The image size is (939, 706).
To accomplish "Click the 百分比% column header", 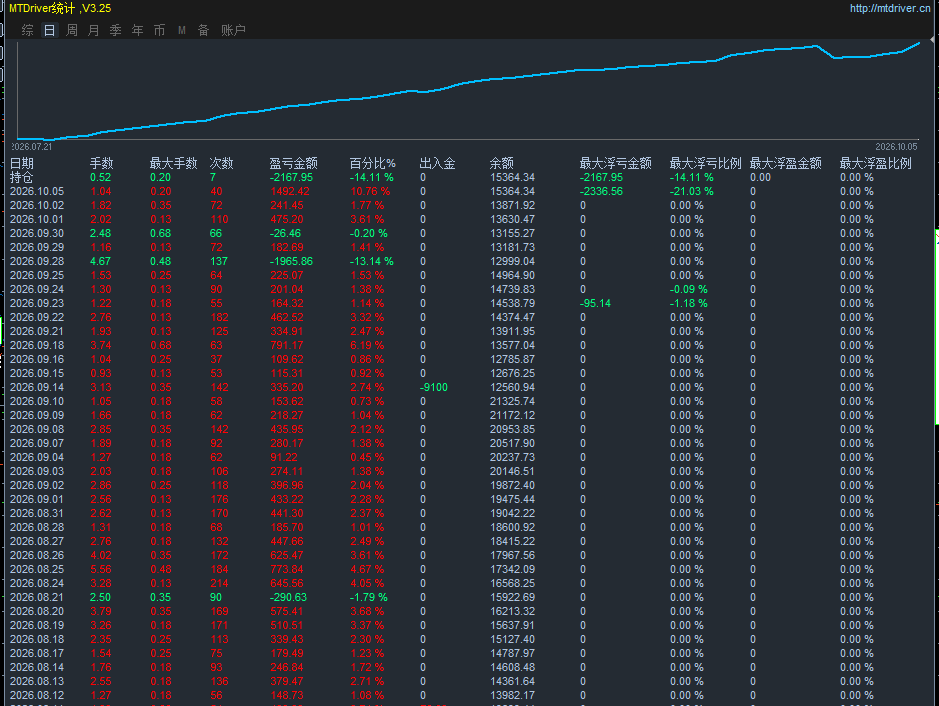I will pos(372,163).
